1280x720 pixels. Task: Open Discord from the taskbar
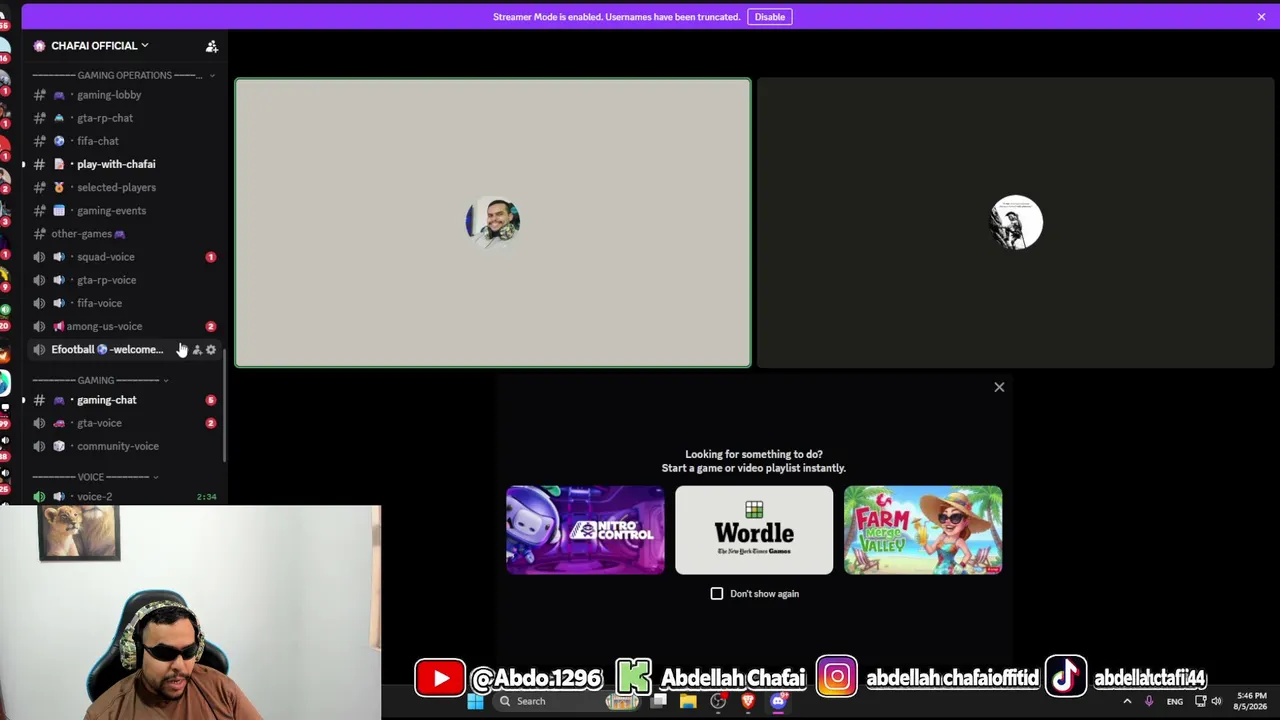[x=779, y=701]
